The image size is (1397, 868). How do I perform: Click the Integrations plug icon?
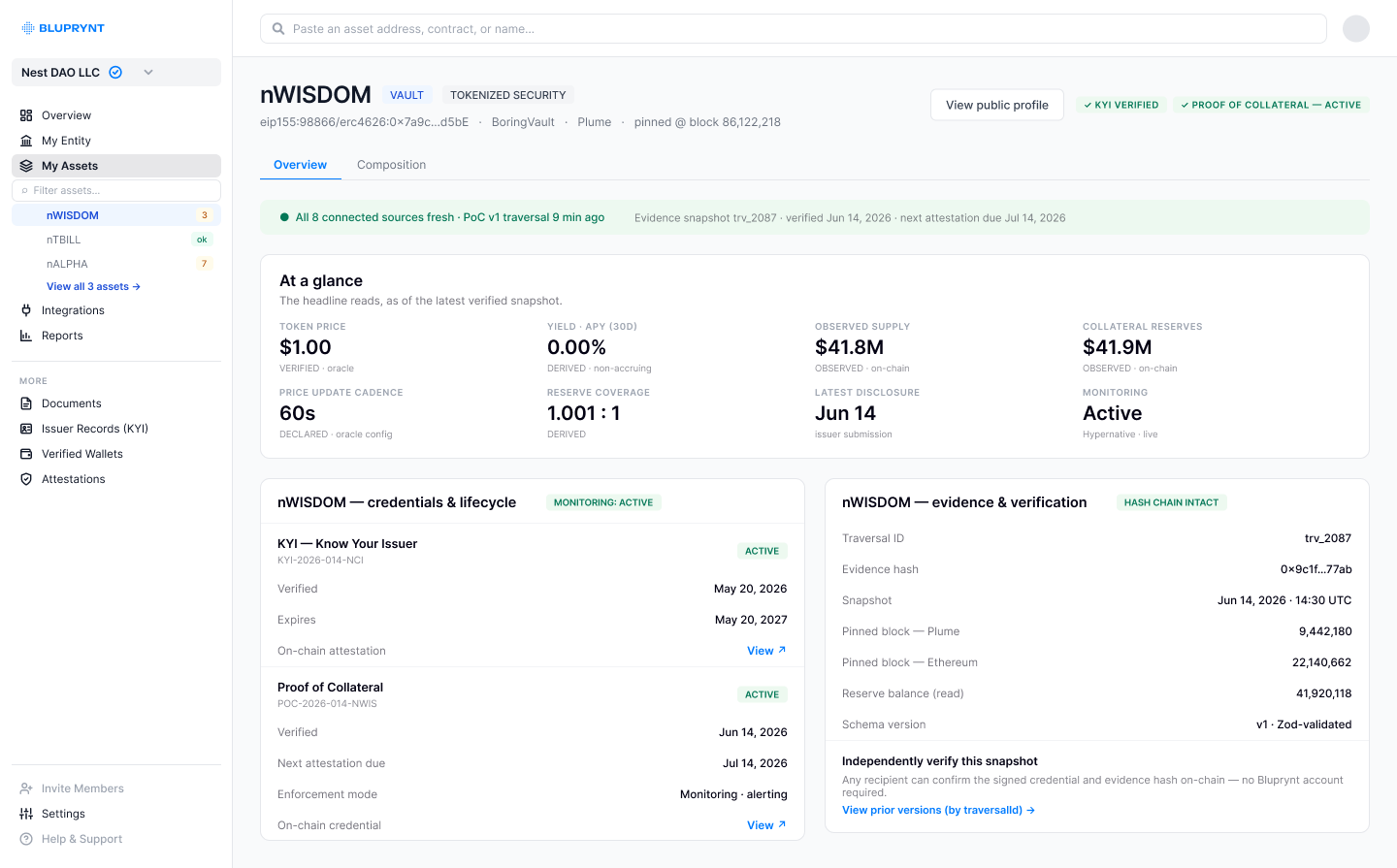point(26,310)
